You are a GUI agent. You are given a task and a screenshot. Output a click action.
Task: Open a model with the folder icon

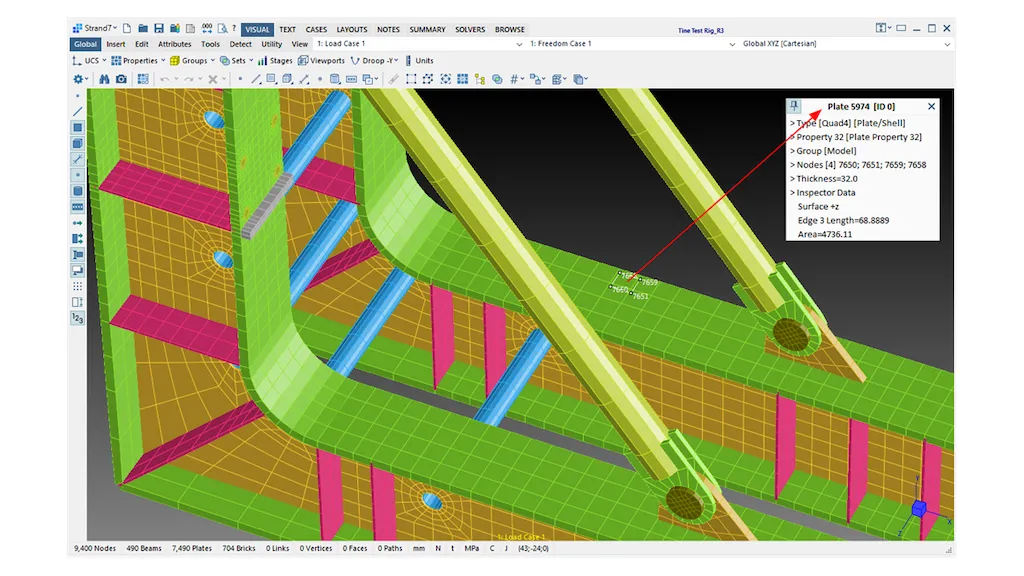143,29
